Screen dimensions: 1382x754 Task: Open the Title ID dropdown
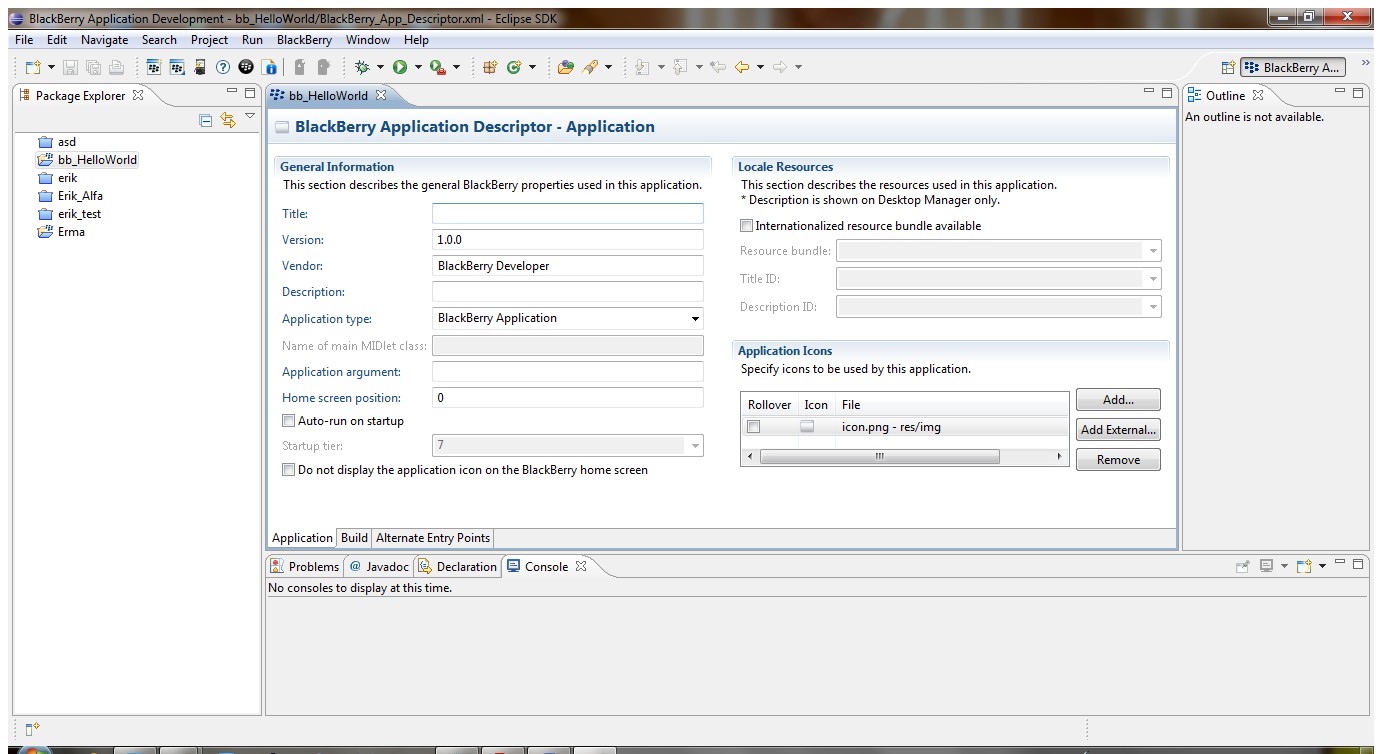(x=1153, y=279)
